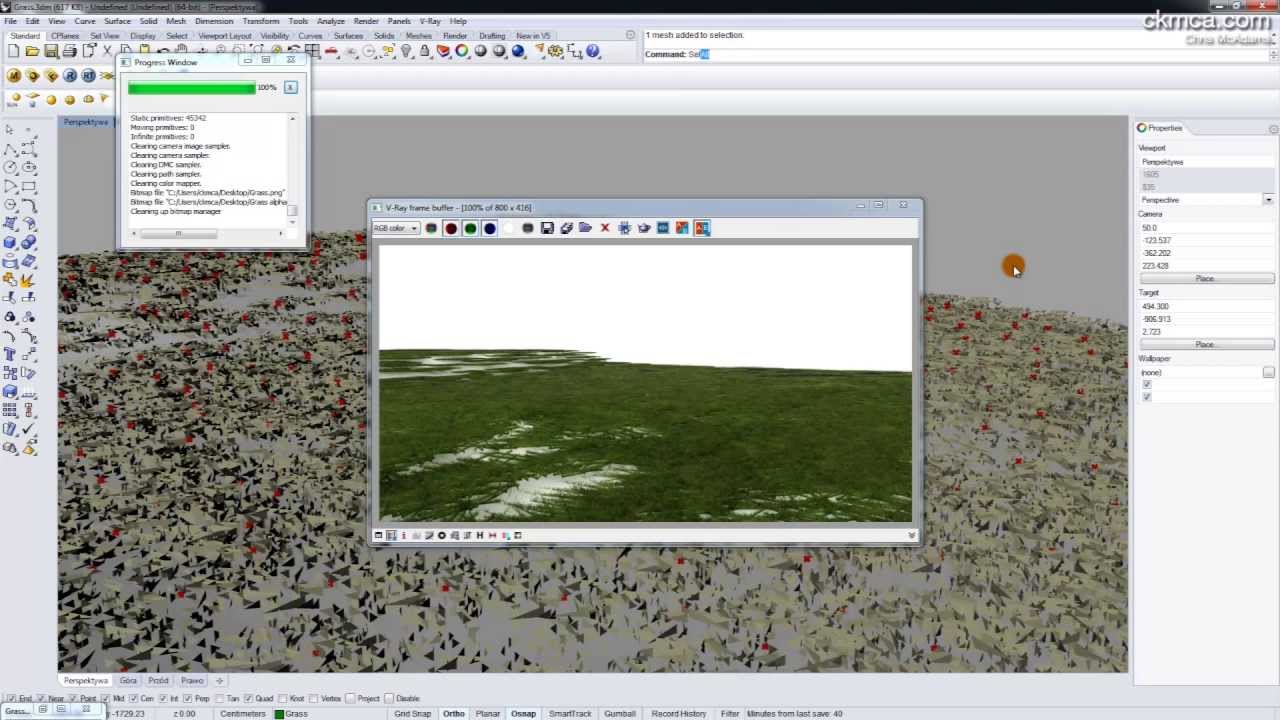1280x720 pixels.
Task: Switch to the CPlanes toolbar tab
Action: 65,36
